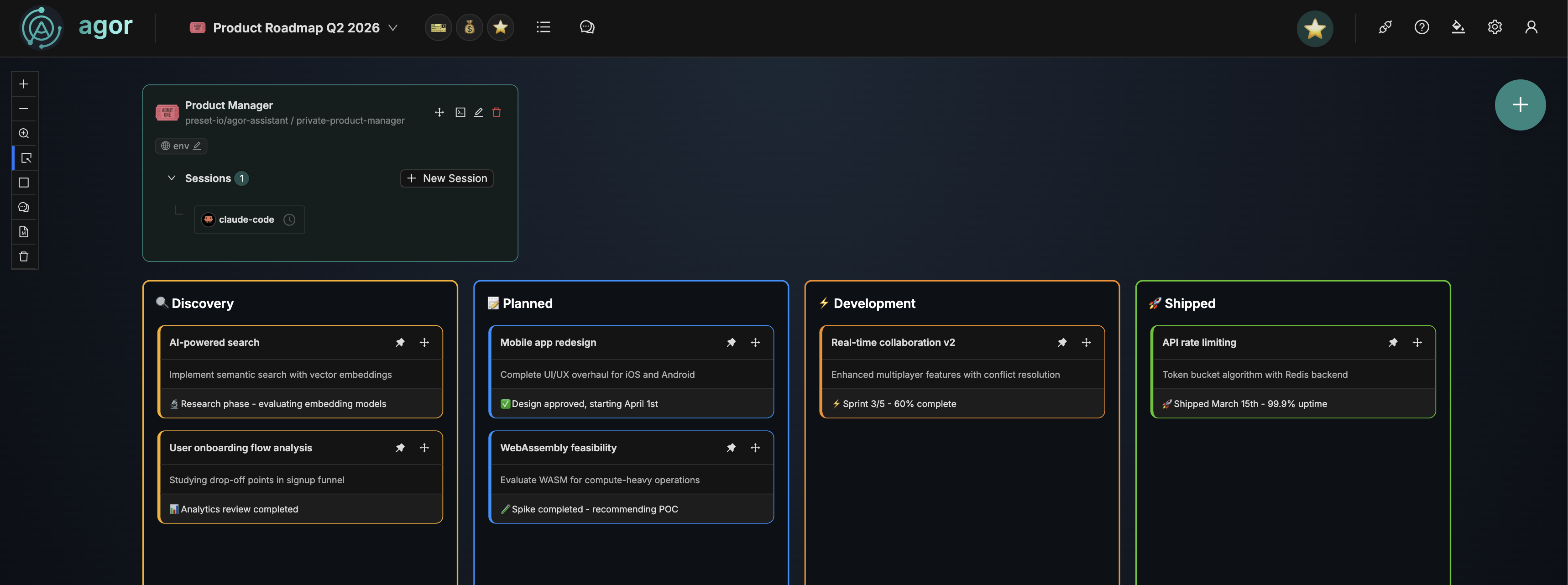
Task: Open history clock on claude-code session
Action: pos(289,220)
